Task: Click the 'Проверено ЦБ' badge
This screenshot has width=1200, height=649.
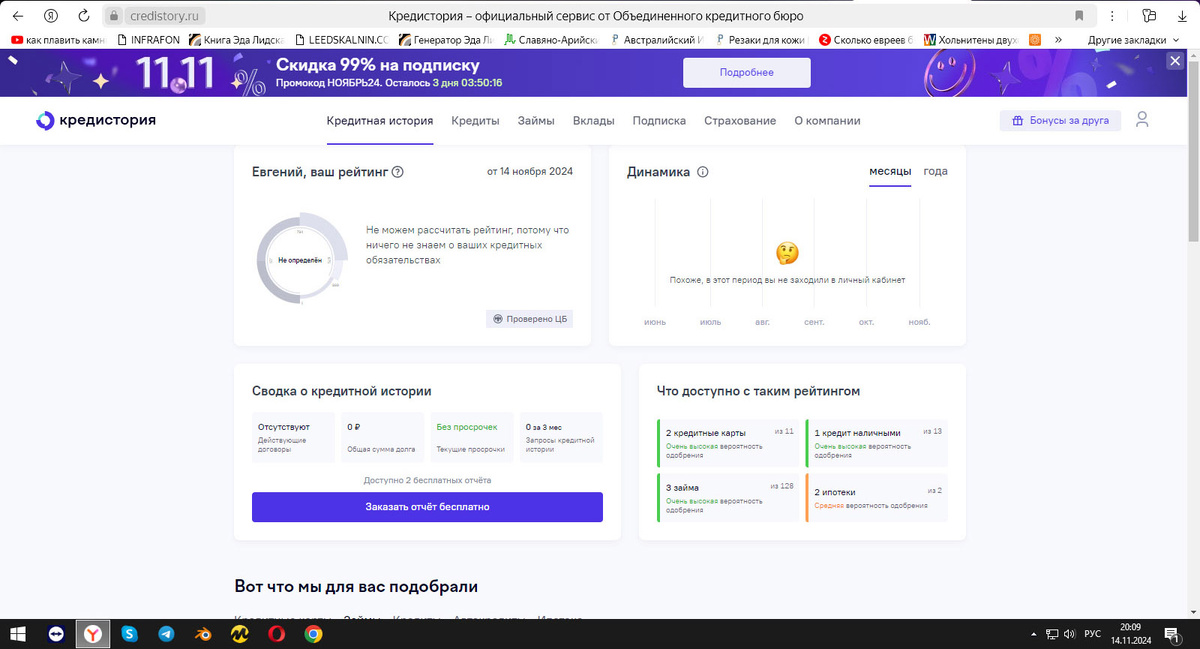Action: tap(530, 319)
